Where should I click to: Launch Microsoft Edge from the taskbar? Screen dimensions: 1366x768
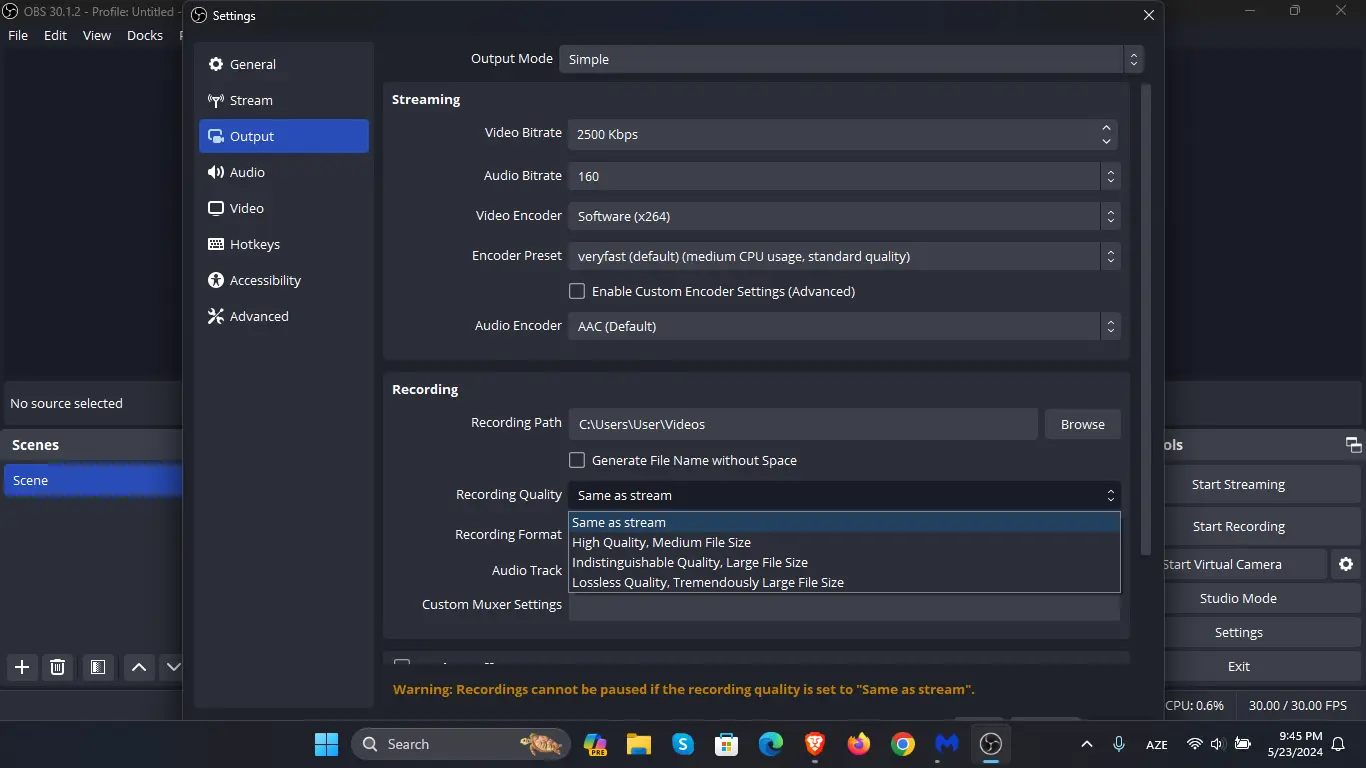(771, 744)
